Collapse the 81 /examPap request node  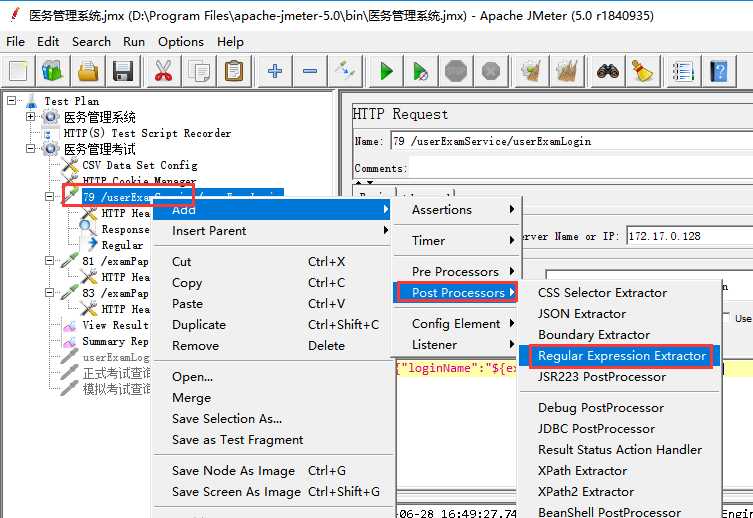[x=49, y=260]
